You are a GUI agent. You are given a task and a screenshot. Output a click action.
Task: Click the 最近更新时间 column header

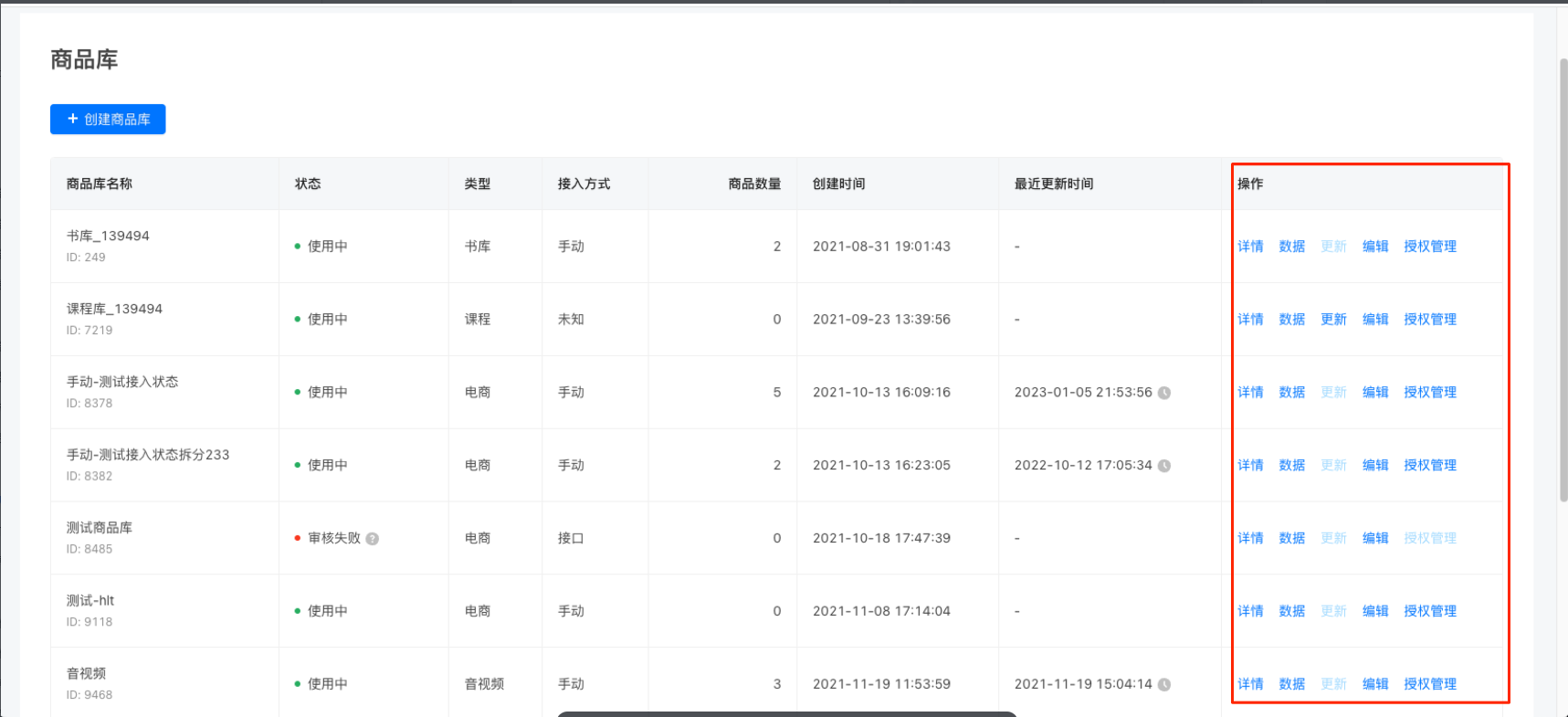[x=1054, y=185]
